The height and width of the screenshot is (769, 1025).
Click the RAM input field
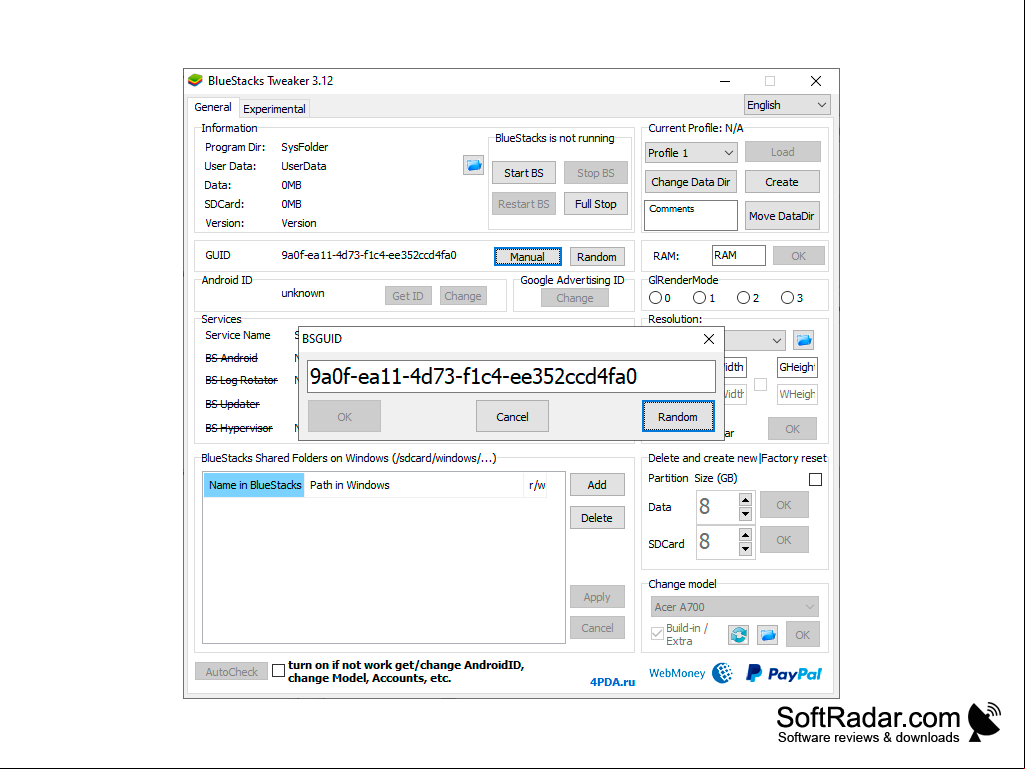tap(739, 255)
